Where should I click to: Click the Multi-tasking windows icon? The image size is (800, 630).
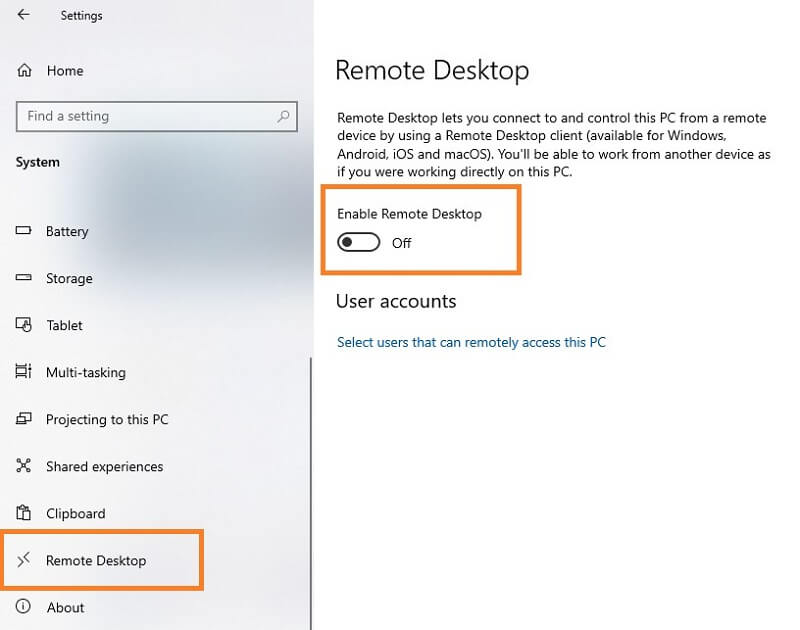(23, 372)
